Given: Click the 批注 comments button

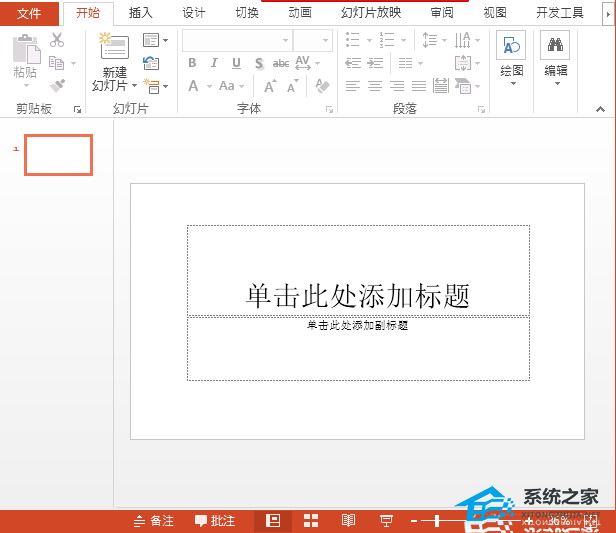Looking at the screenshot, I should (215, 521).
